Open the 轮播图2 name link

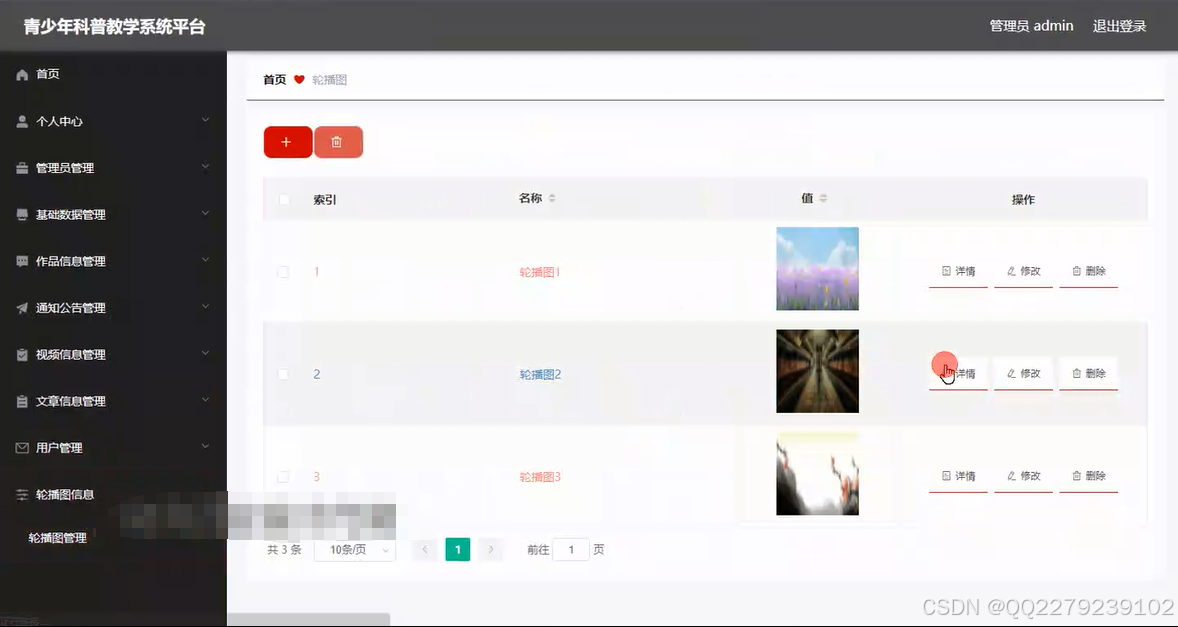539,373
